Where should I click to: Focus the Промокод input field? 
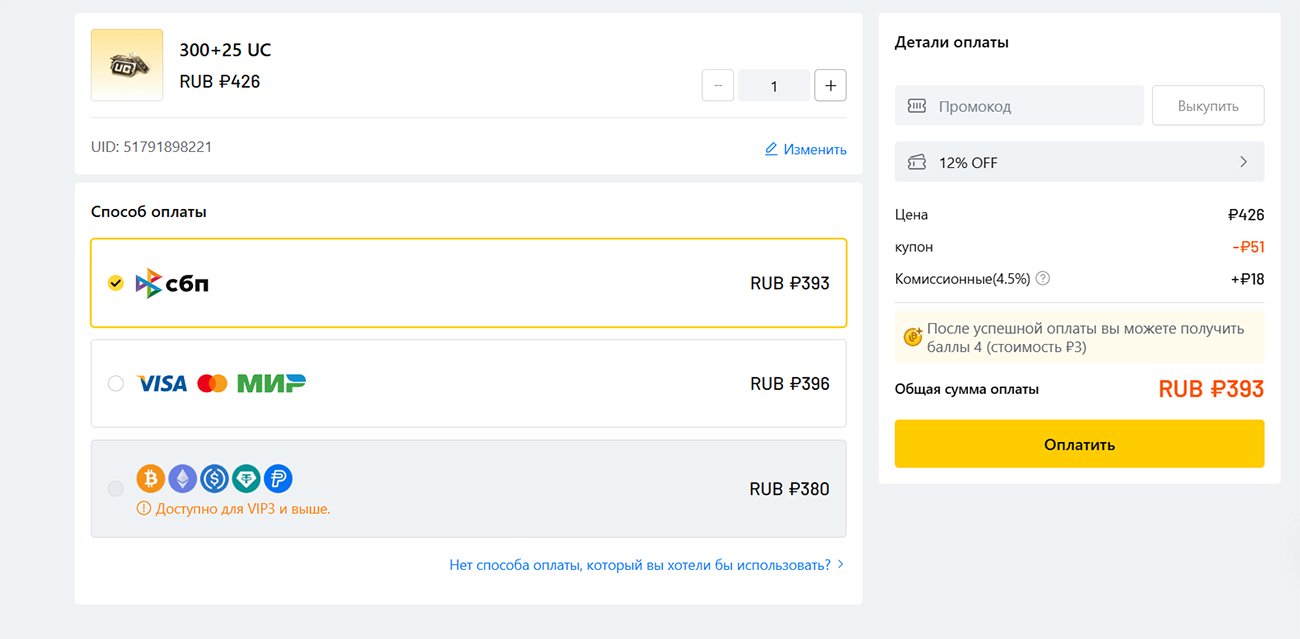click(1030, 106)
